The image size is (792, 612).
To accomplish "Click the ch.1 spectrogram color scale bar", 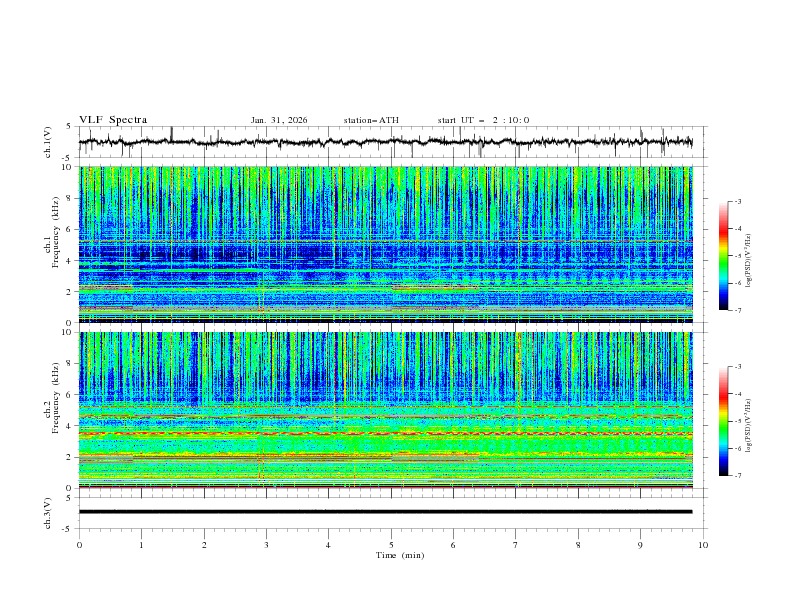I will tap(723, 256).
